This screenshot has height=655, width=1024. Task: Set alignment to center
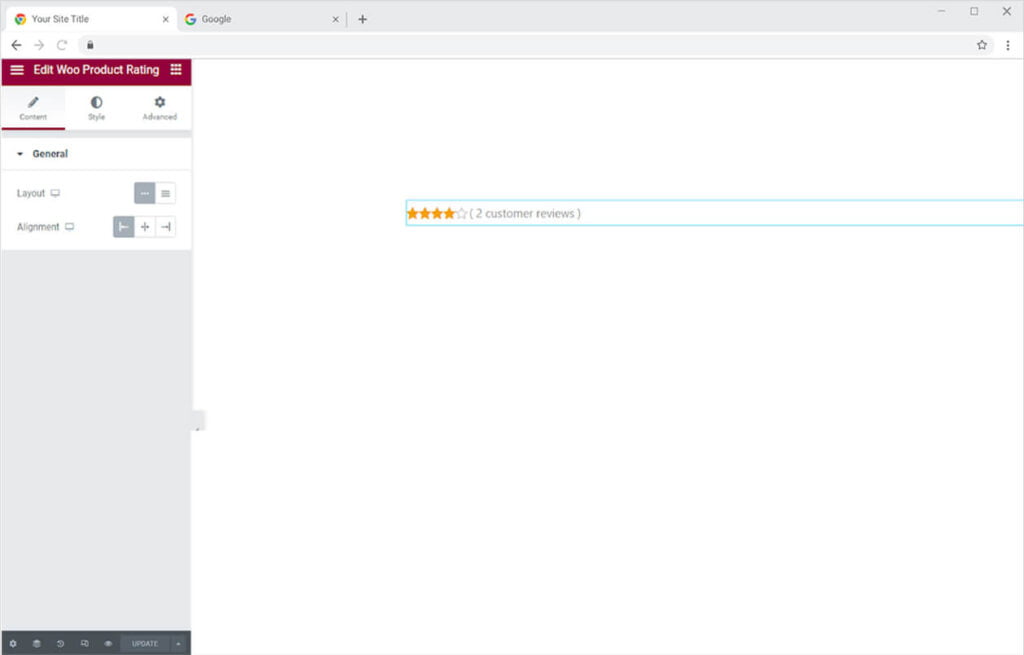pos(145,227)
